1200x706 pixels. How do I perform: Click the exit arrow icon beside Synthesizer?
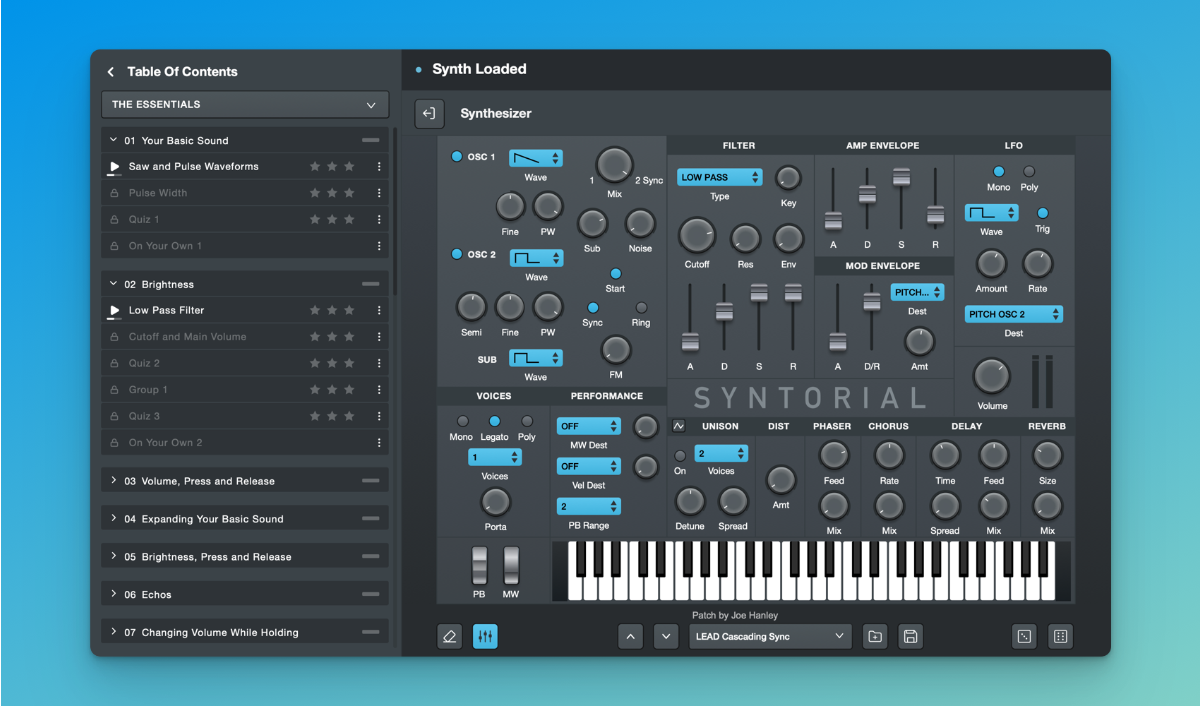click(429, 113)
